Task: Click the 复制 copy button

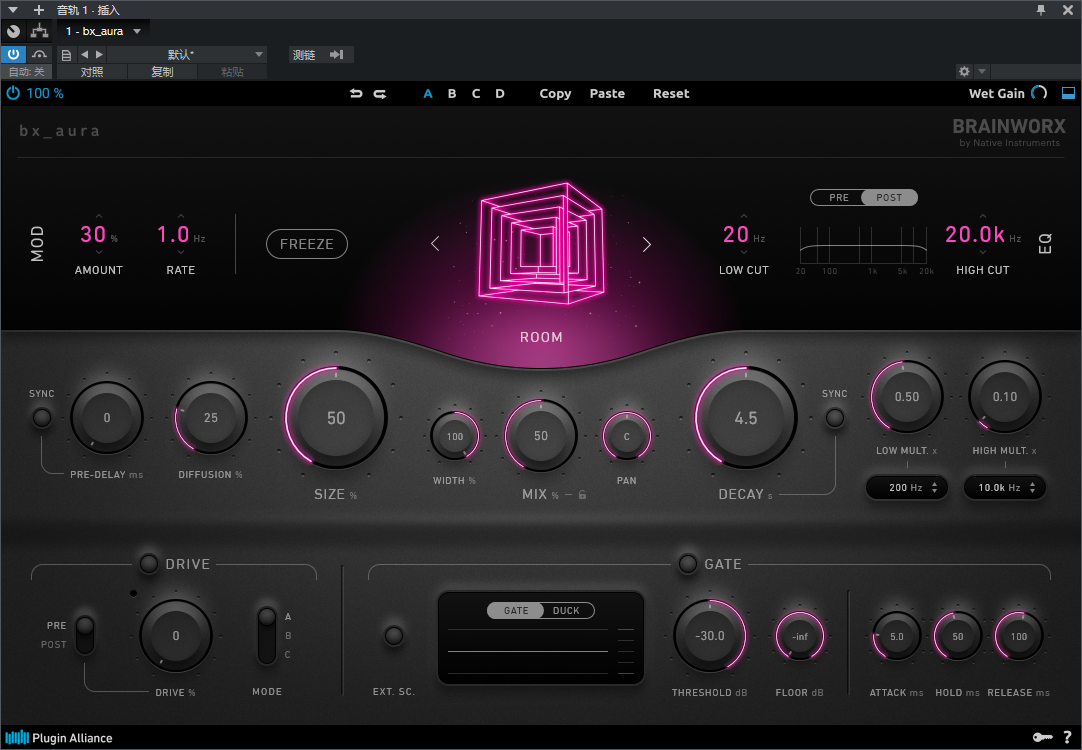Action: (x=162, y=72)
